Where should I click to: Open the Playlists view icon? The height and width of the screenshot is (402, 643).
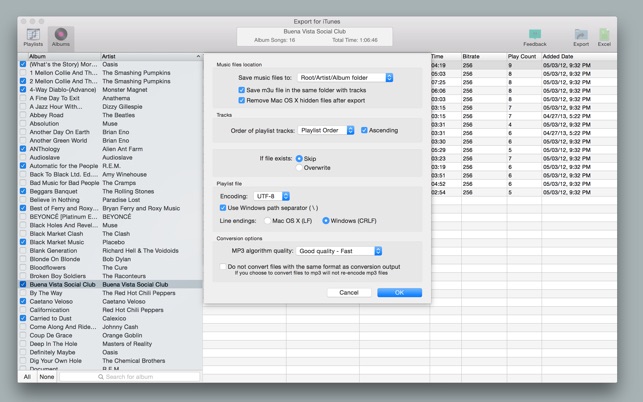click(x=33, y=37)
